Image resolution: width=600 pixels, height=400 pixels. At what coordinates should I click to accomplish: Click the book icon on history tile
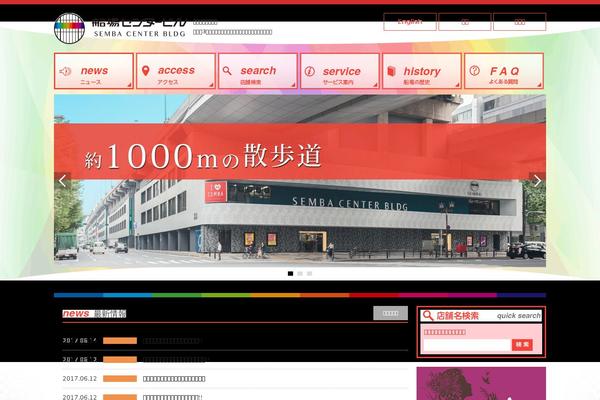(x=391, y=71)
